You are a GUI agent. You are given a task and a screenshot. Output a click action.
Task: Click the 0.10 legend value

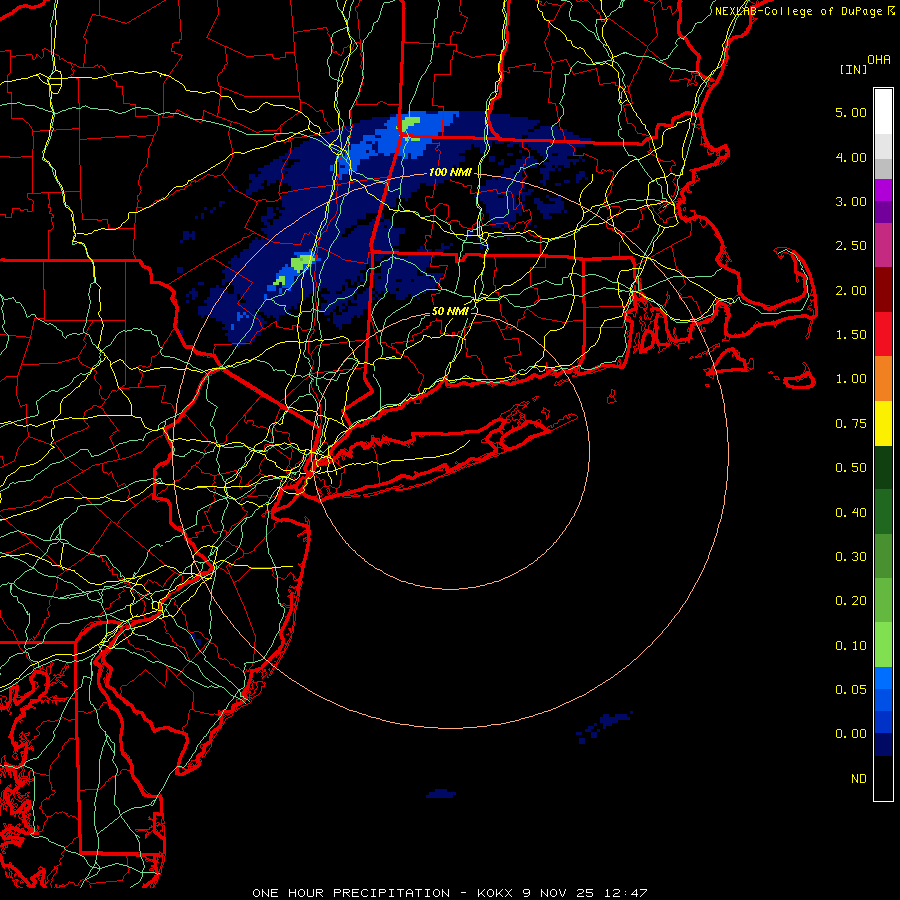851,646
